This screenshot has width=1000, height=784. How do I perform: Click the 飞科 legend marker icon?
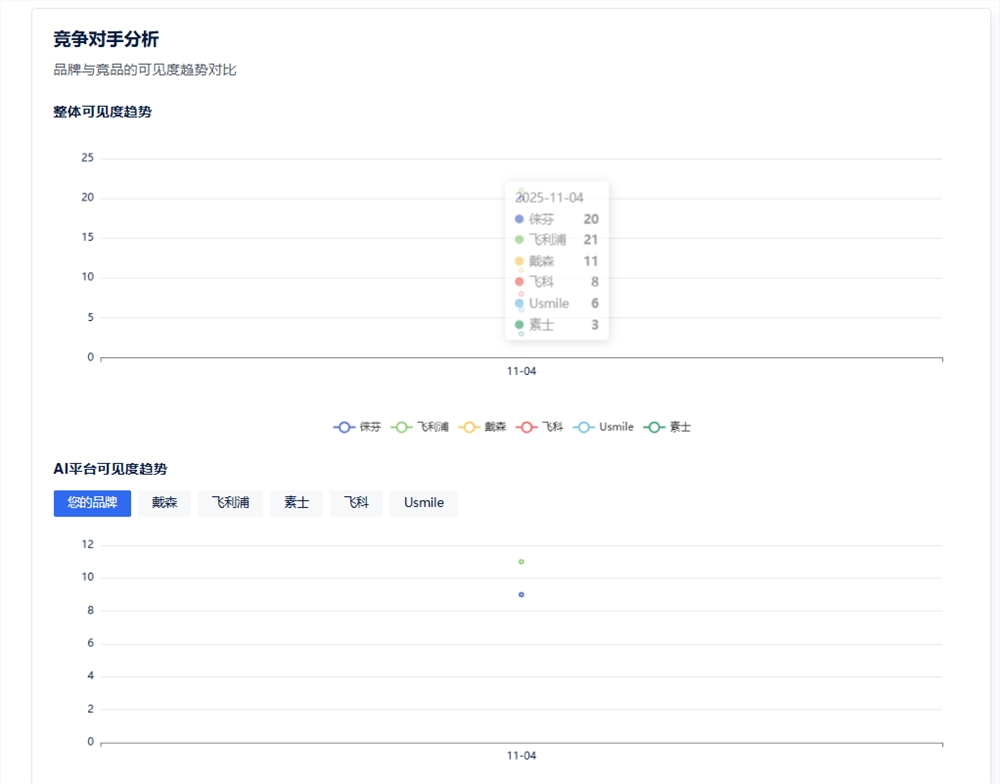527,426
